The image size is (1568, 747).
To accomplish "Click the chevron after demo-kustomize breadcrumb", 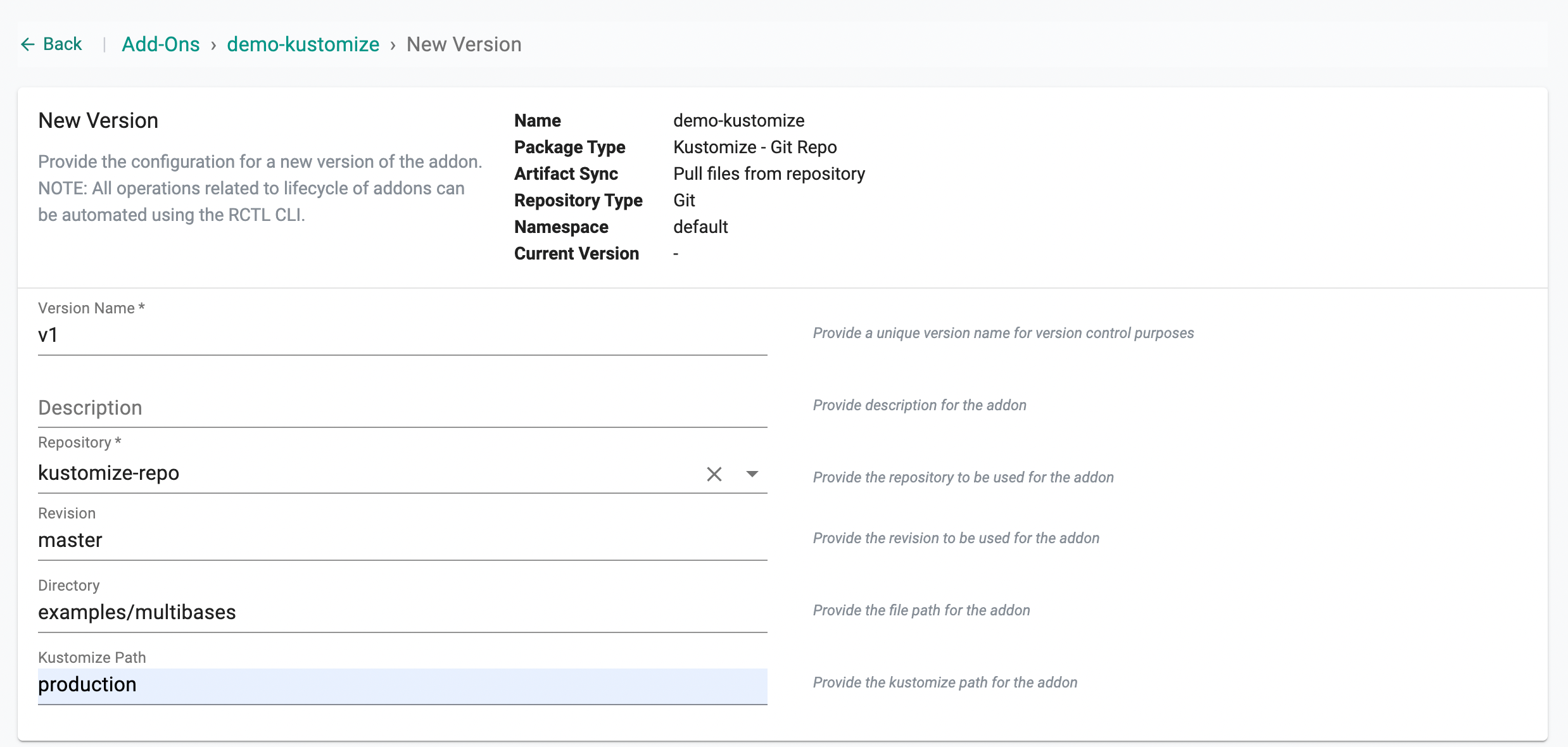I will tap(393, 46).
